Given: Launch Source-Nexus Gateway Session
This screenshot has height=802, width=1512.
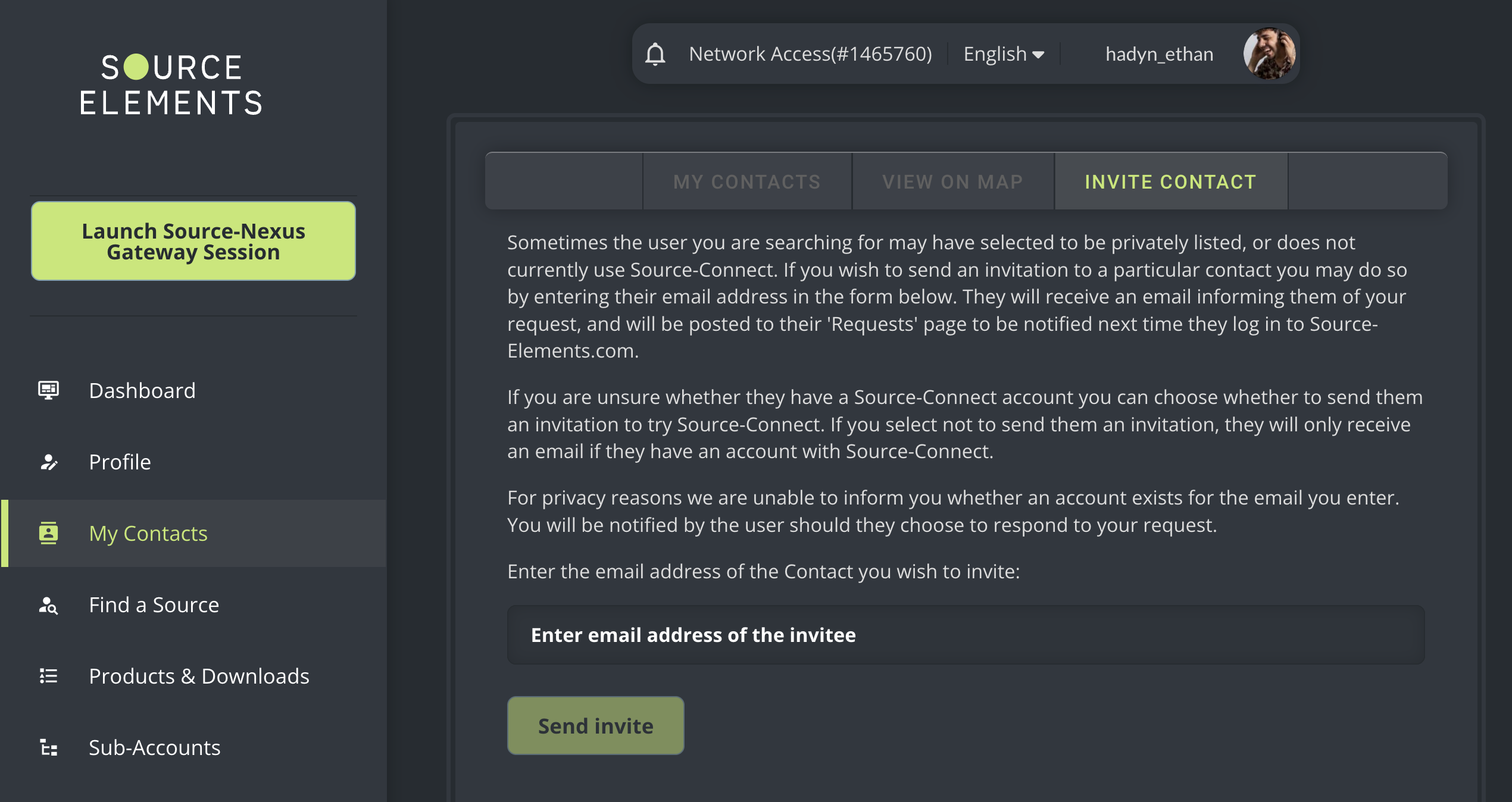Looking at the screenshot, I should click(193, 241).
